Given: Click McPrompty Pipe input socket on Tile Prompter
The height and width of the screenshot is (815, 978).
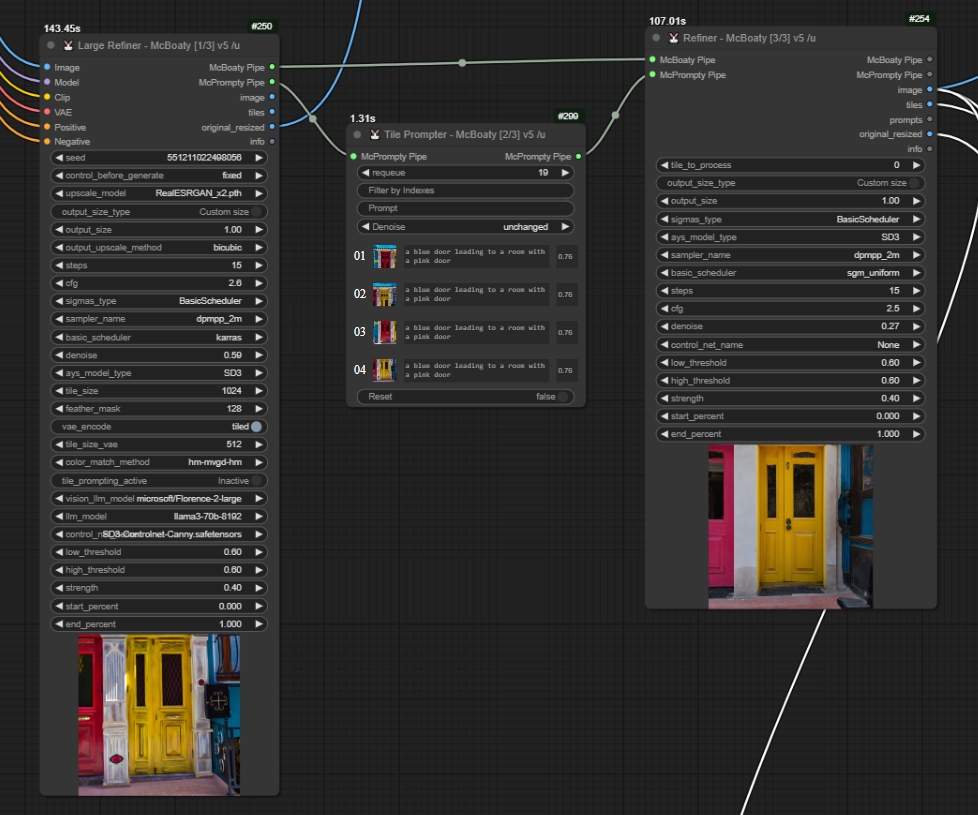Looking at the screenshot, I should coord(354,157).
